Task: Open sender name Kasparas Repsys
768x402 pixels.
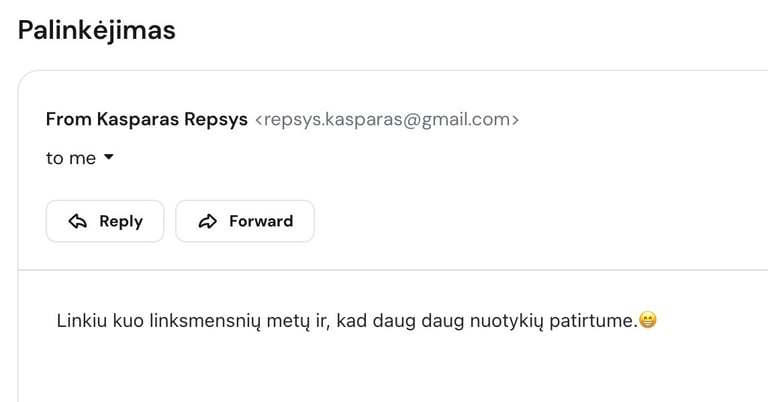Action: click(x=172, y=120)
